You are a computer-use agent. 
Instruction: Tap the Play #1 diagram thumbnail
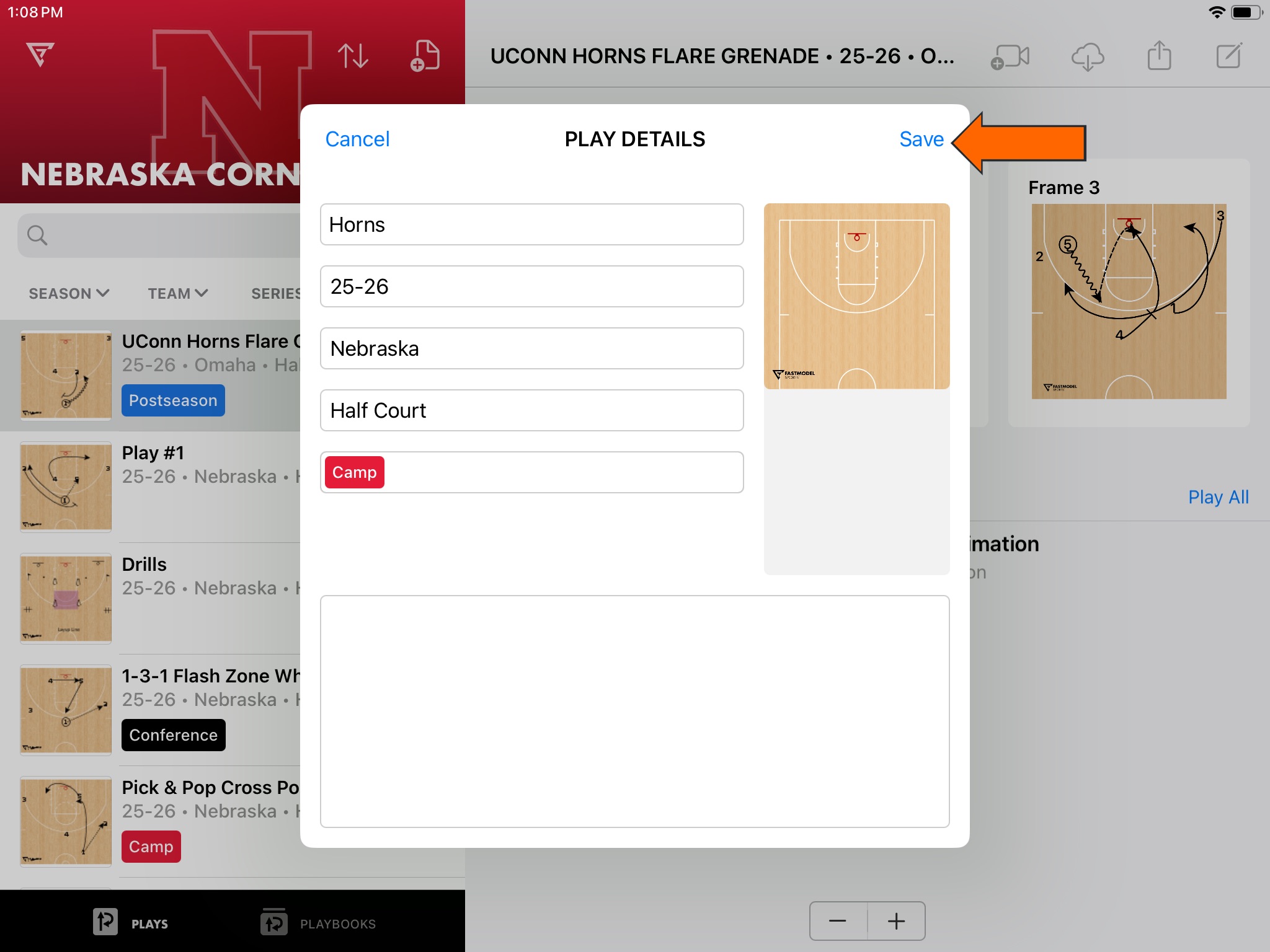(66, 487)
